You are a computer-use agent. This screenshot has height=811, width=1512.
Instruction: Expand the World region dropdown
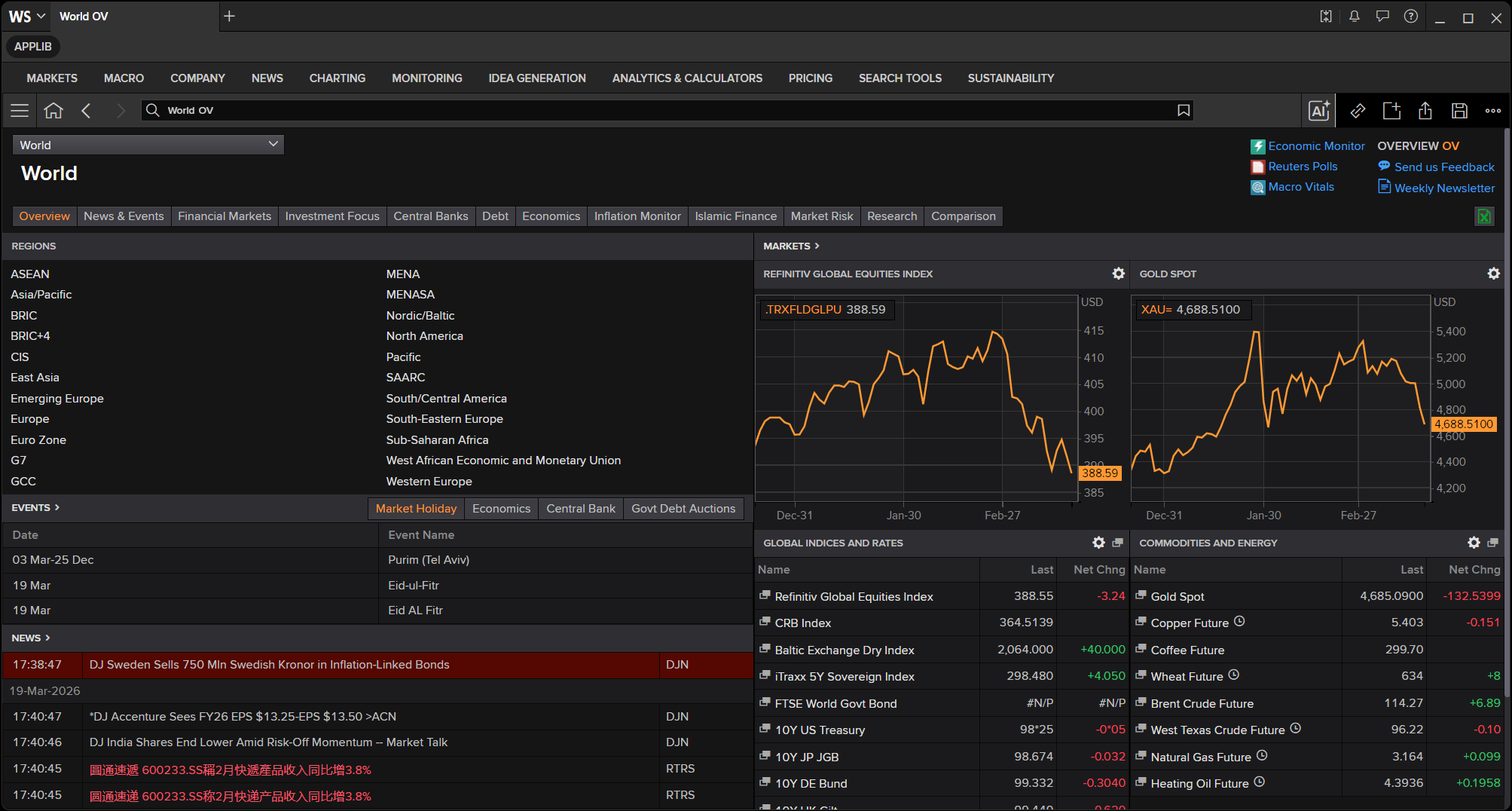point(148,145)
